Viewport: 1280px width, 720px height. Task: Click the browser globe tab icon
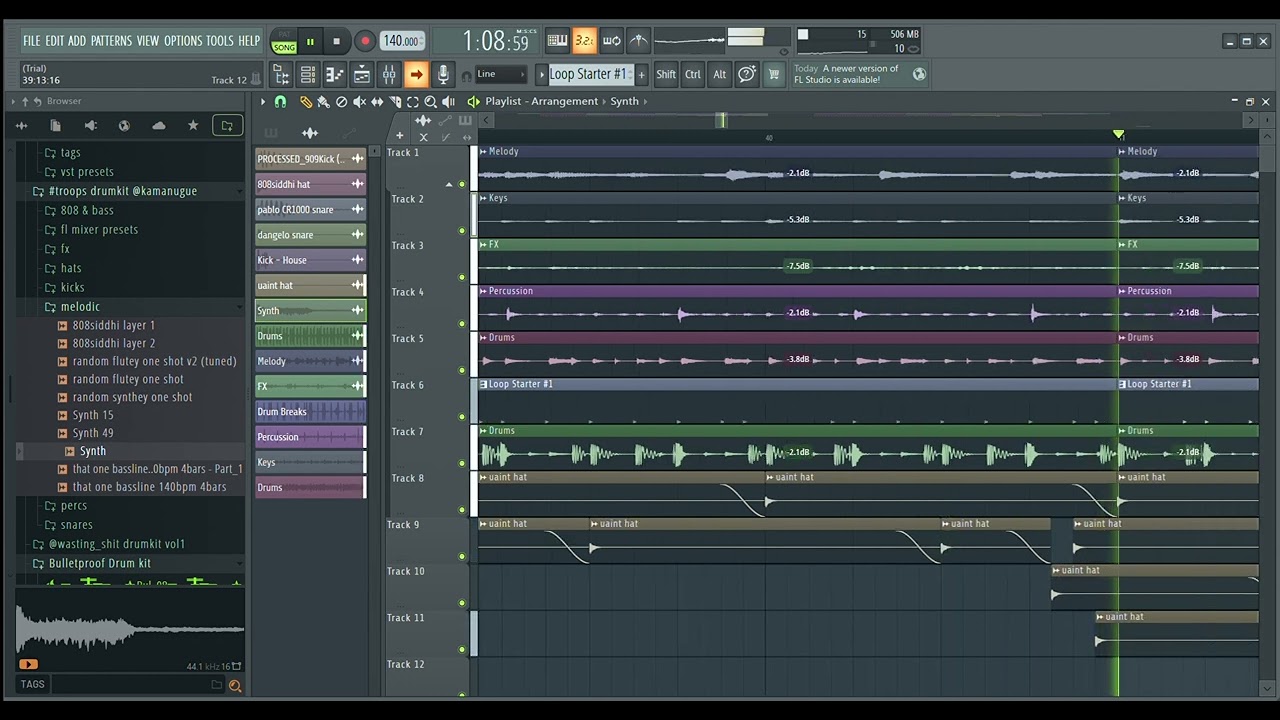124,126
